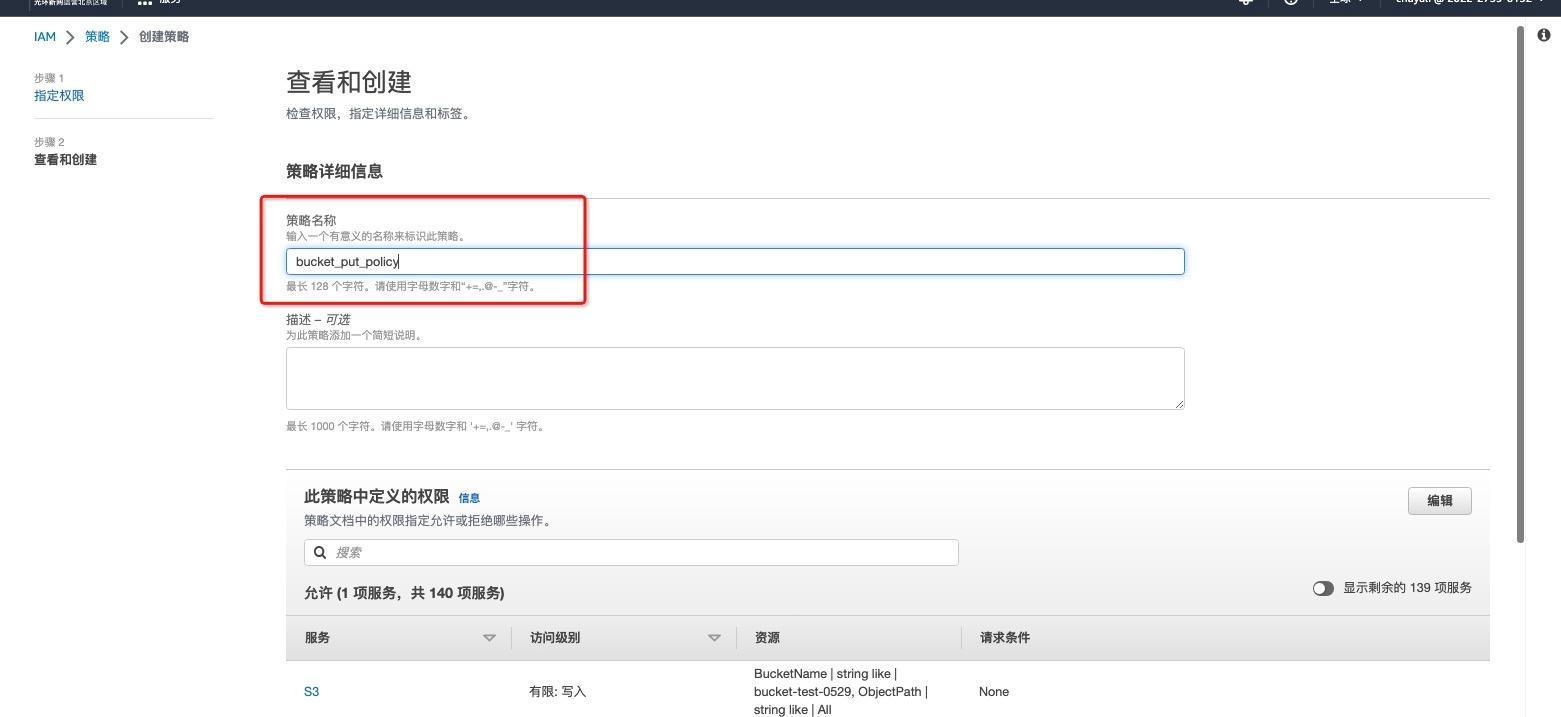Viewport: 1561px width, 717px height.
Task: Click the permissions 搜索 box
Action: (x=631, y=552)
